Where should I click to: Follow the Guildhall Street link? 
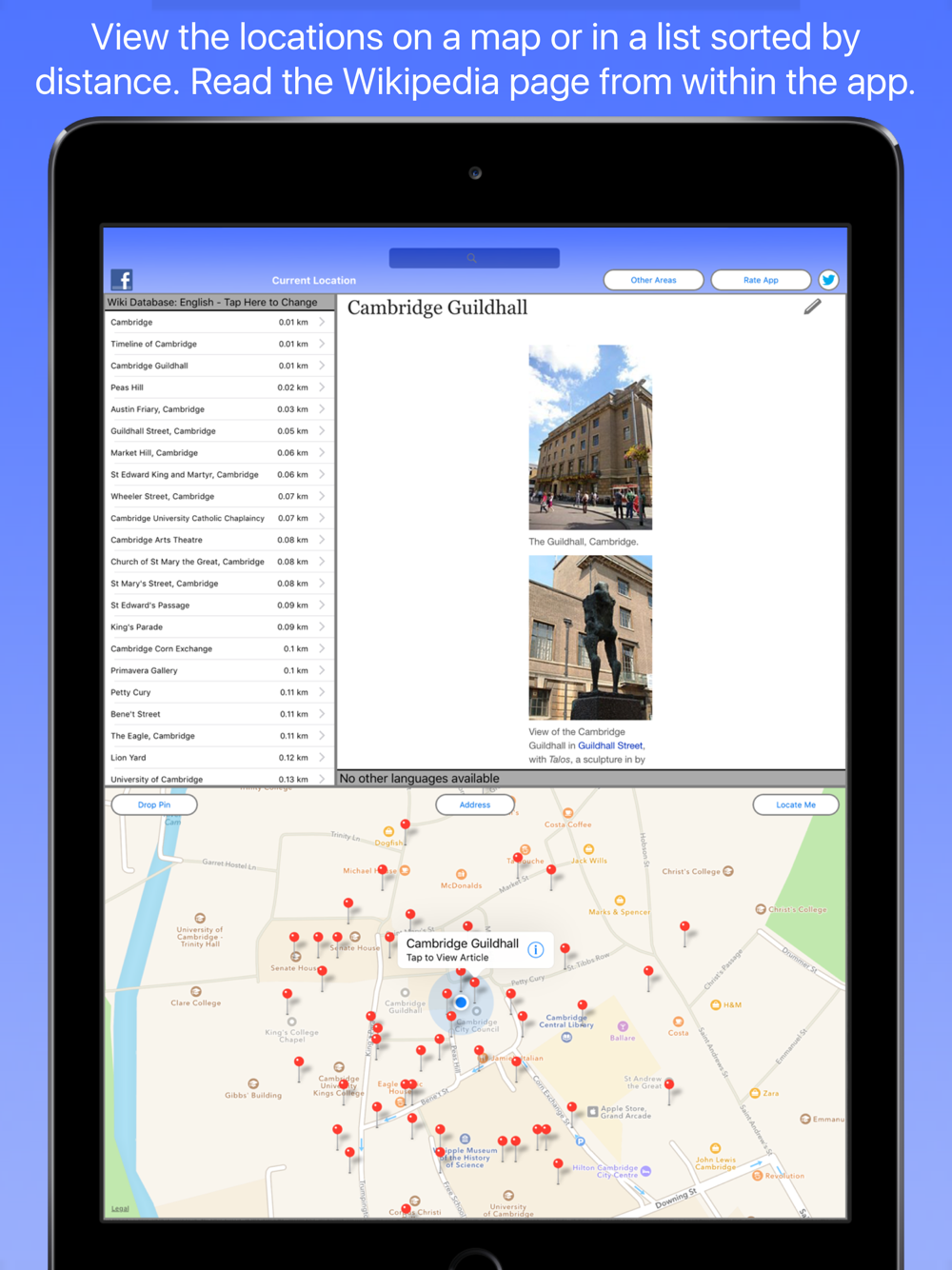(x=610, y=745)
